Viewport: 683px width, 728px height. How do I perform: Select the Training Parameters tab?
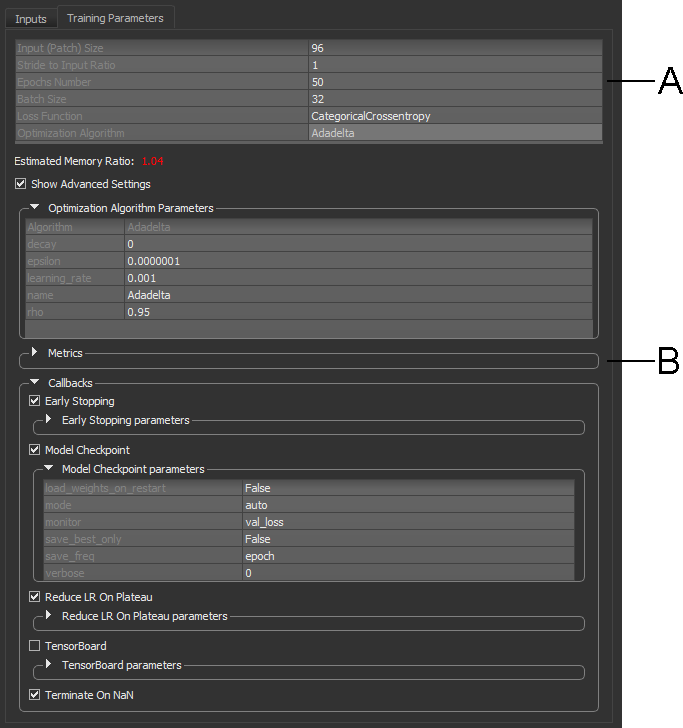116,18
